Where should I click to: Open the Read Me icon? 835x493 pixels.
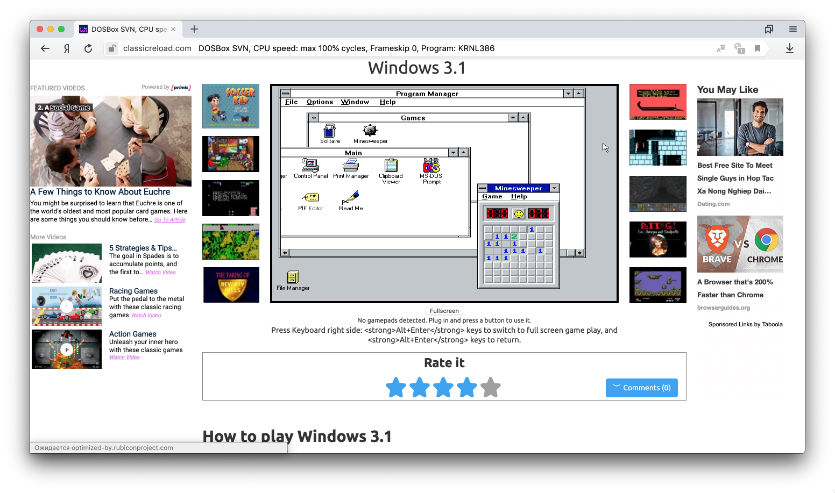pyautogui.click(x=350, y=198)
